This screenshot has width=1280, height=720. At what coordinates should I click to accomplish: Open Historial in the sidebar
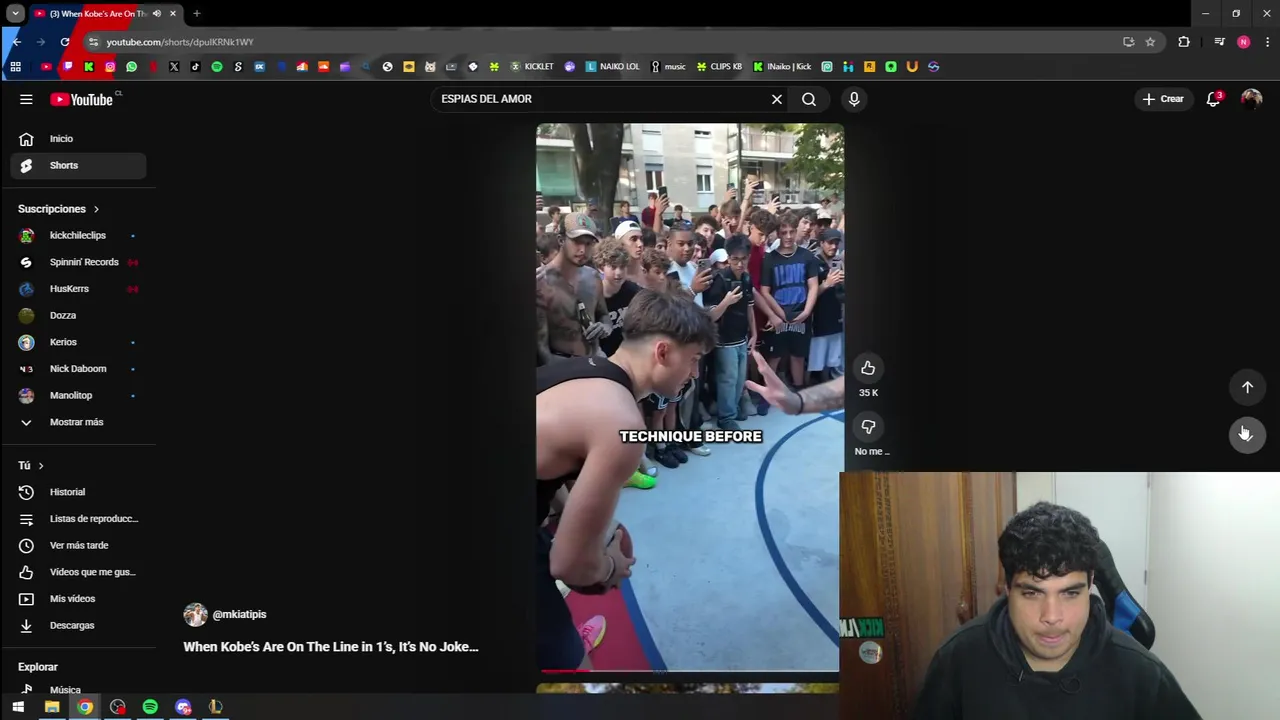pyautogui.click(x=78, y=492)
